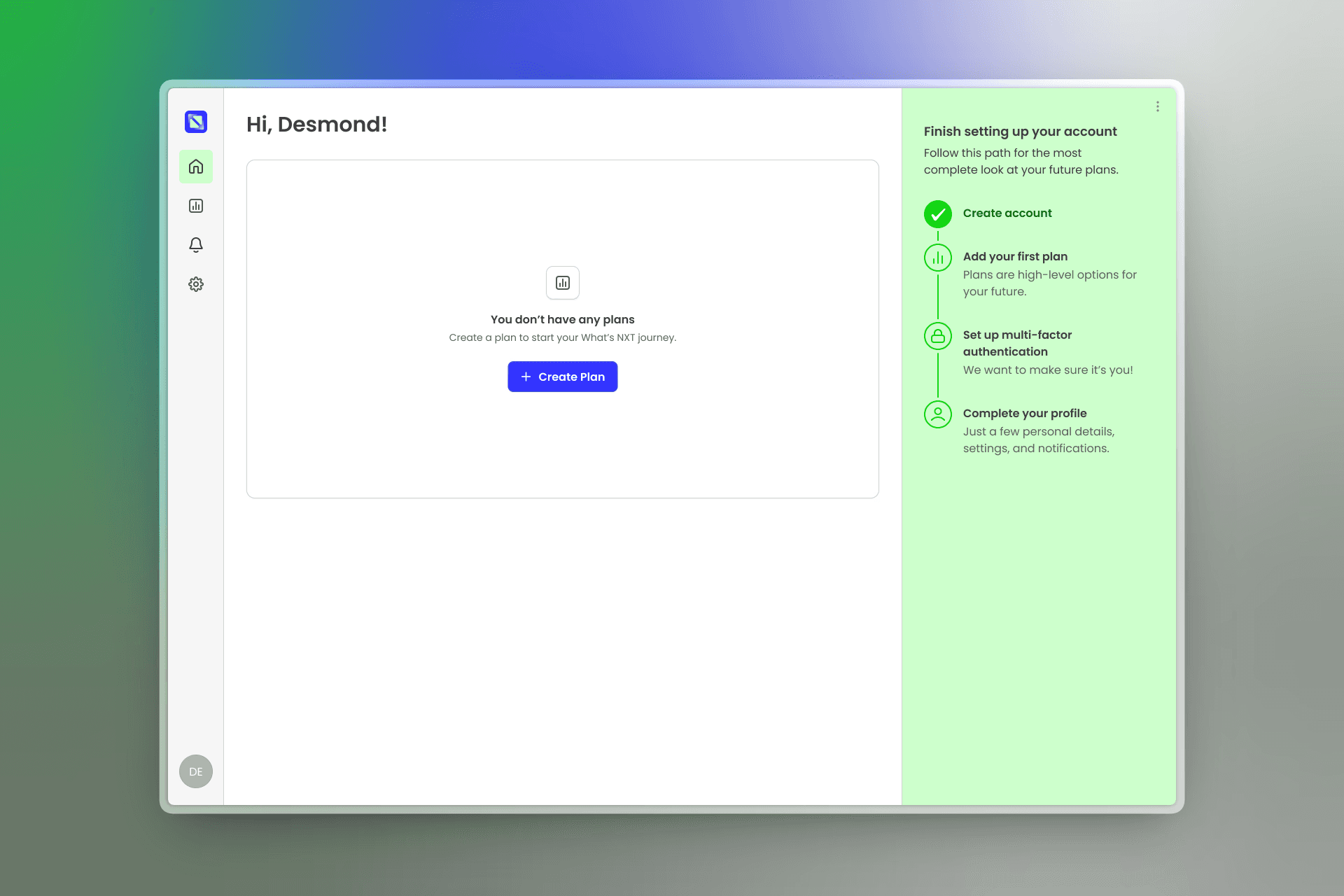This screenshot has width=1344, height=896.
Task: Open the three-dot menu on the setup panel
Action: (1157, 106)
